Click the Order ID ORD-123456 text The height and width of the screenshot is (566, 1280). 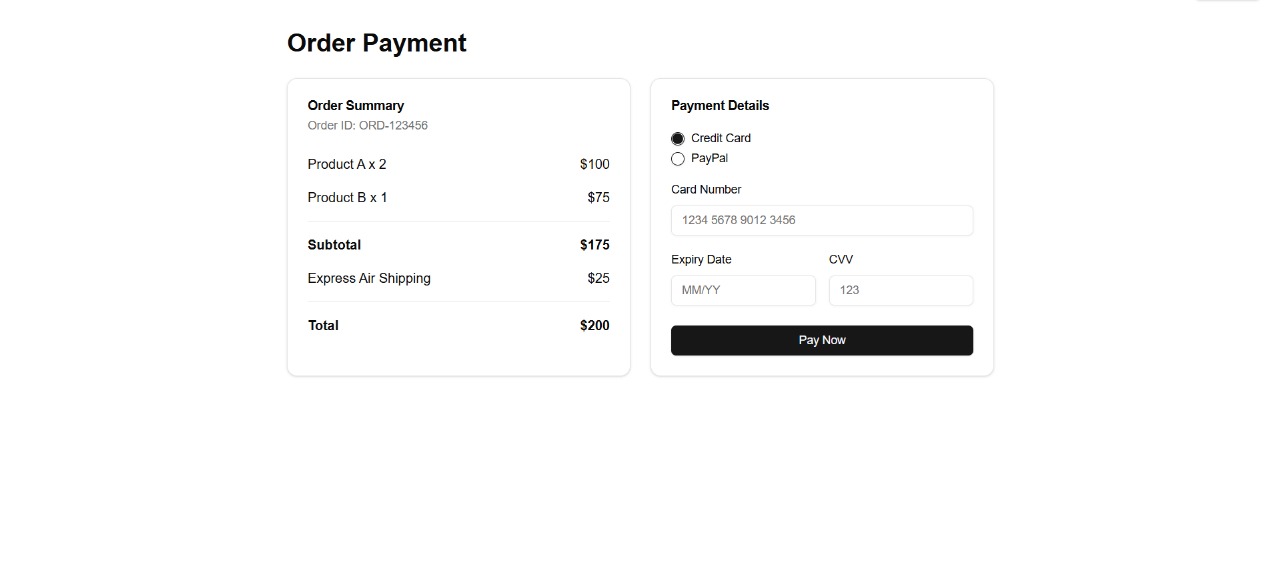pyautogui.click(x=367, y=126)
